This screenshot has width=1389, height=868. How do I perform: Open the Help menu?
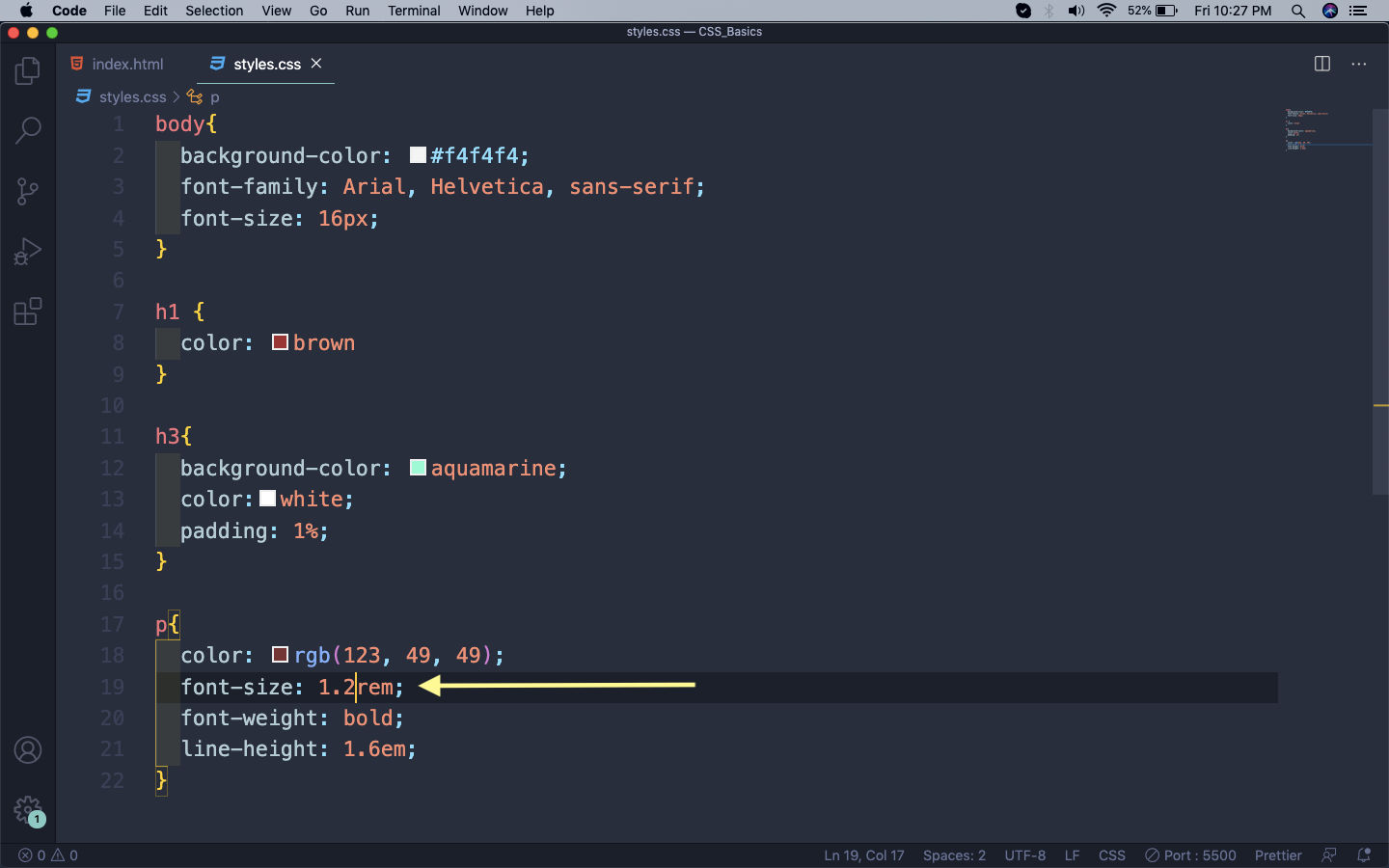click(539, 11)
